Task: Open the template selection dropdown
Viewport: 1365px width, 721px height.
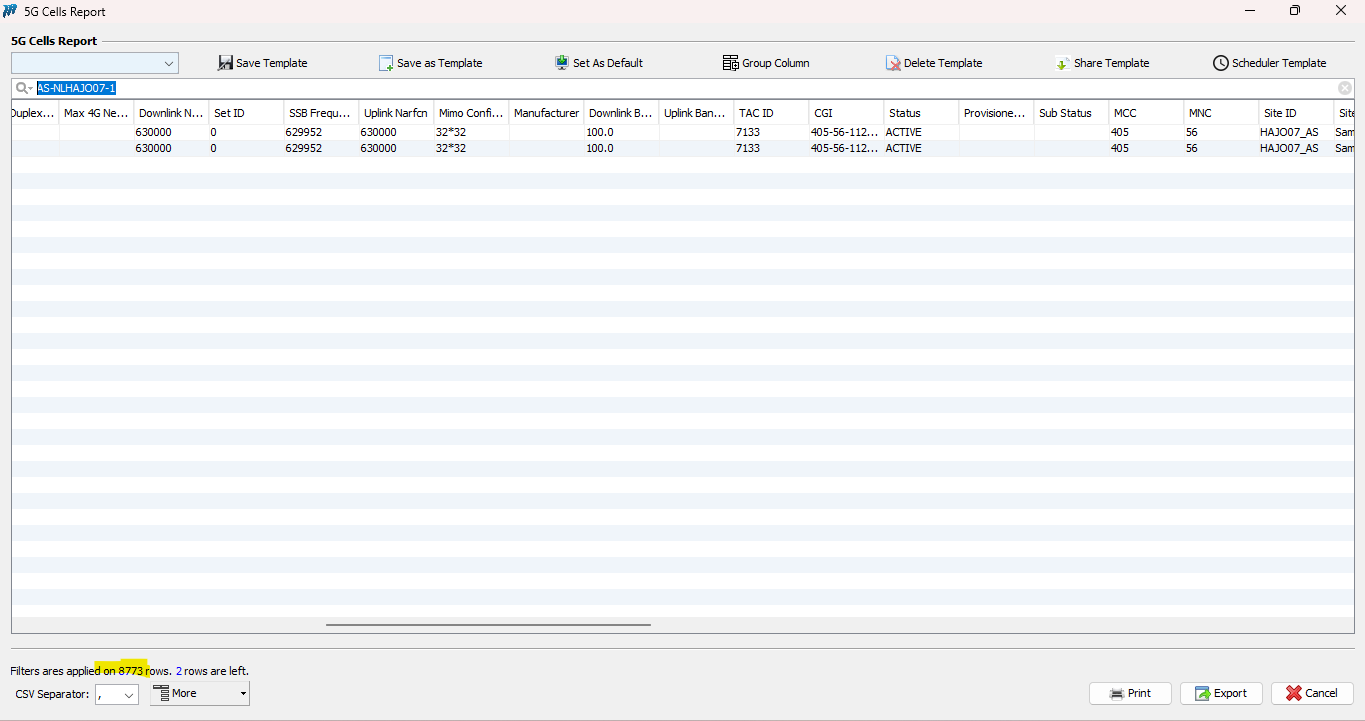Action: (168, 63)
